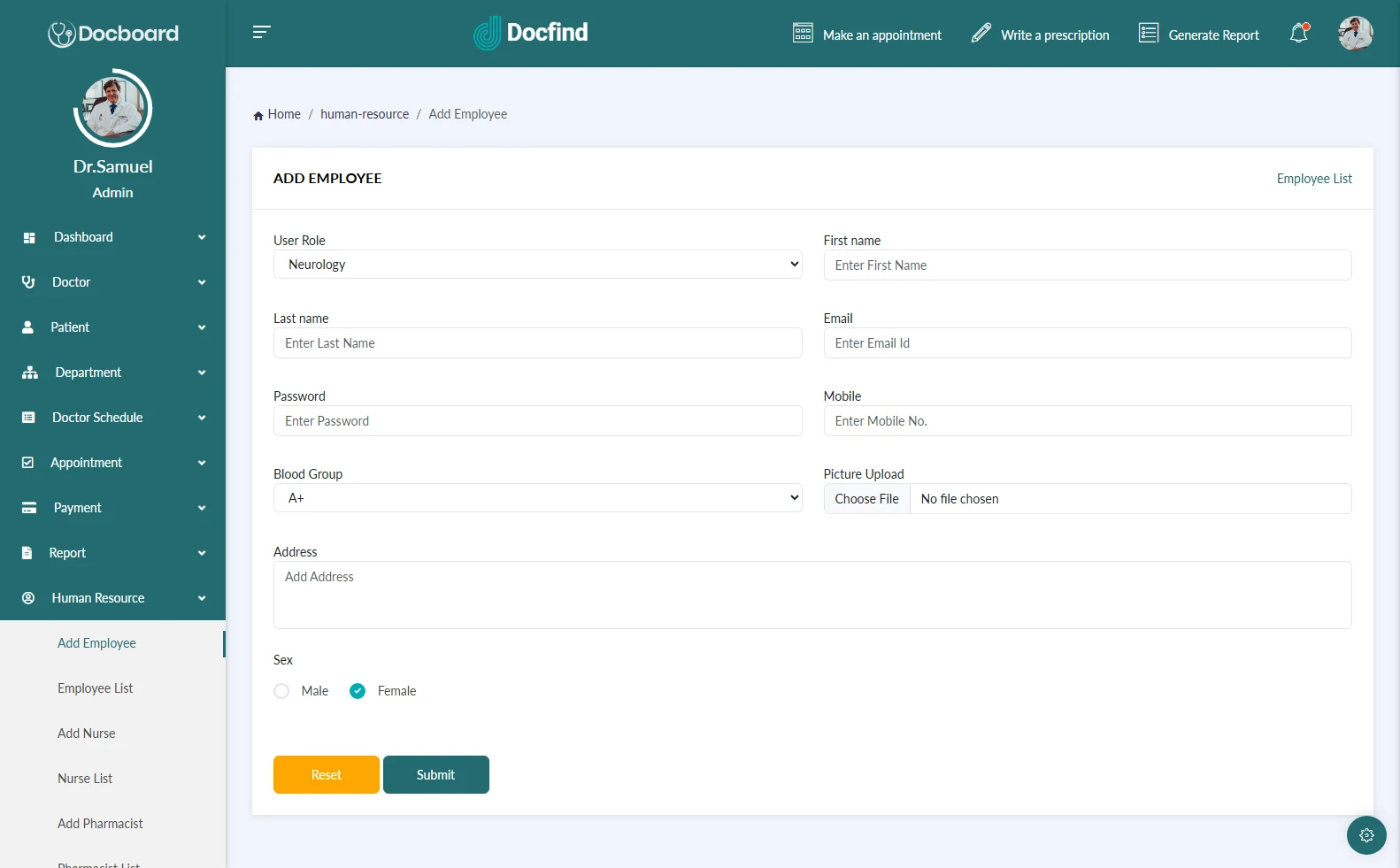The image size is (1400, 868).
Task: Click the Employee List link in card header
Action: (1313, 179)
